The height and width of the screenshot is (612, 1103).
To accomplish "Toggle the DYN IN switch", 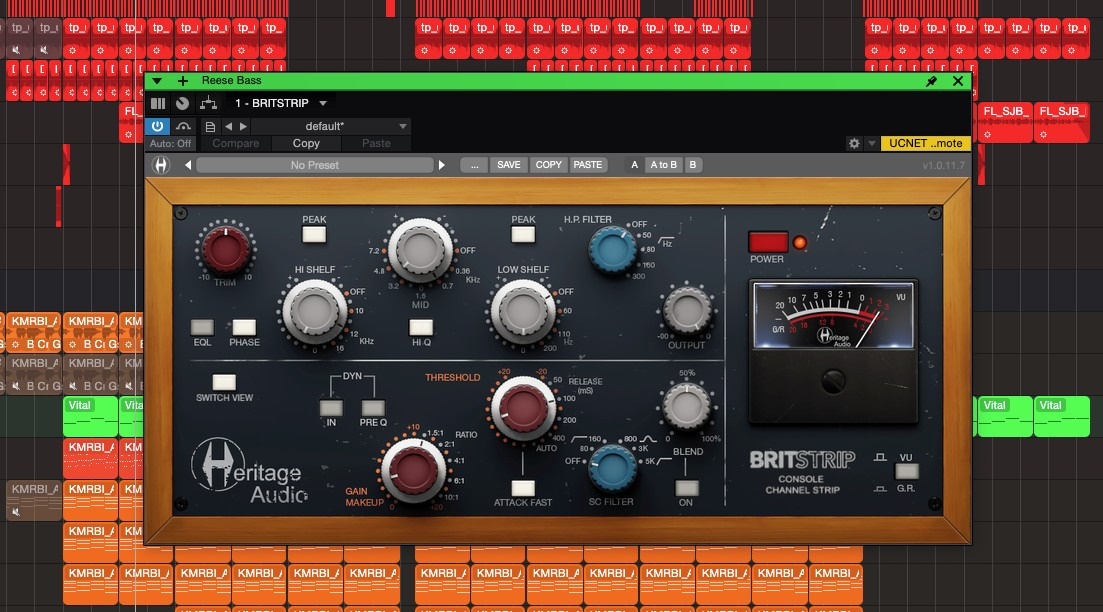I will pyautogui.click(x=331, y=408).
